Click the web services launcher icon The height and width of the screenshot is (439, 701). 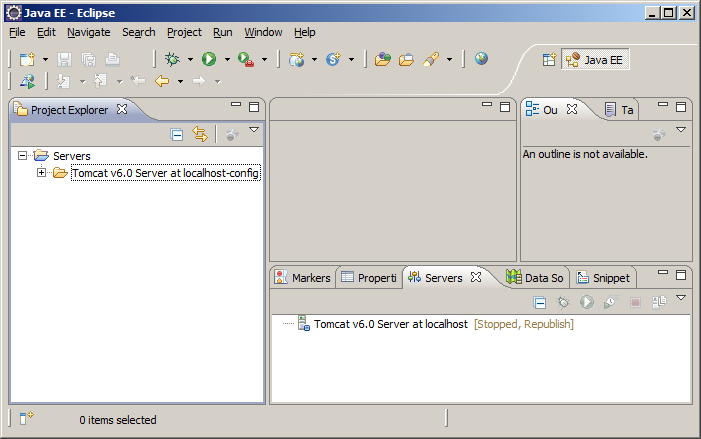click(x=27, y=81)
